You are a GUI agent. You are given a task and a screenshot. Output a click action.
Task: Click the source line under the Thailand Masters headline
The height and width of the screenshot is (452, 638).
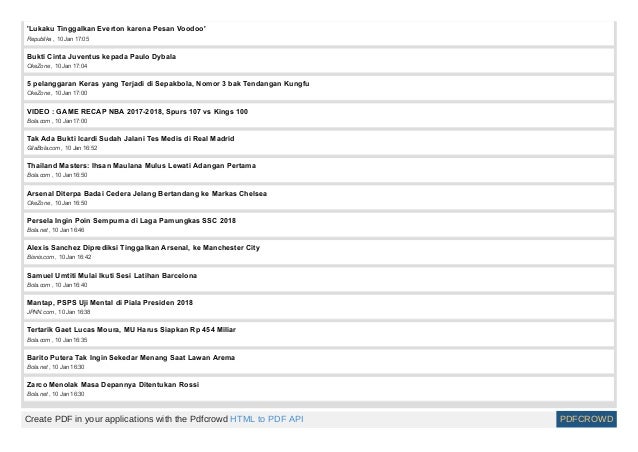[57, 175]
